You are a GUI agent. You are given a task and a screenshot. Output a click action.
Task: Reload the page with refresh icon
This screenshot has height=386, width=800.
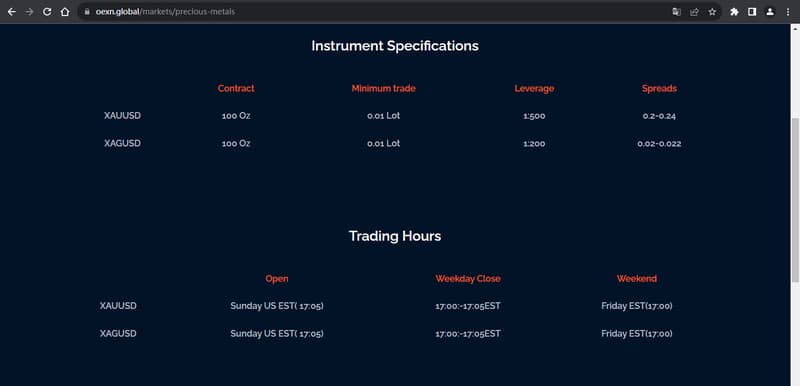[47, 12]
